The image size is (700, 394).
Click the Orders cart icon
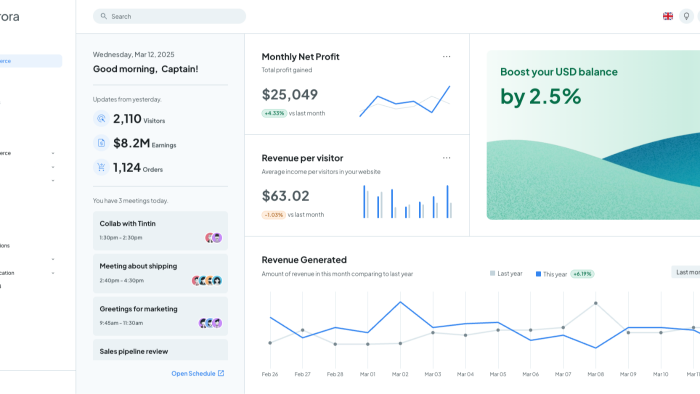101,167
